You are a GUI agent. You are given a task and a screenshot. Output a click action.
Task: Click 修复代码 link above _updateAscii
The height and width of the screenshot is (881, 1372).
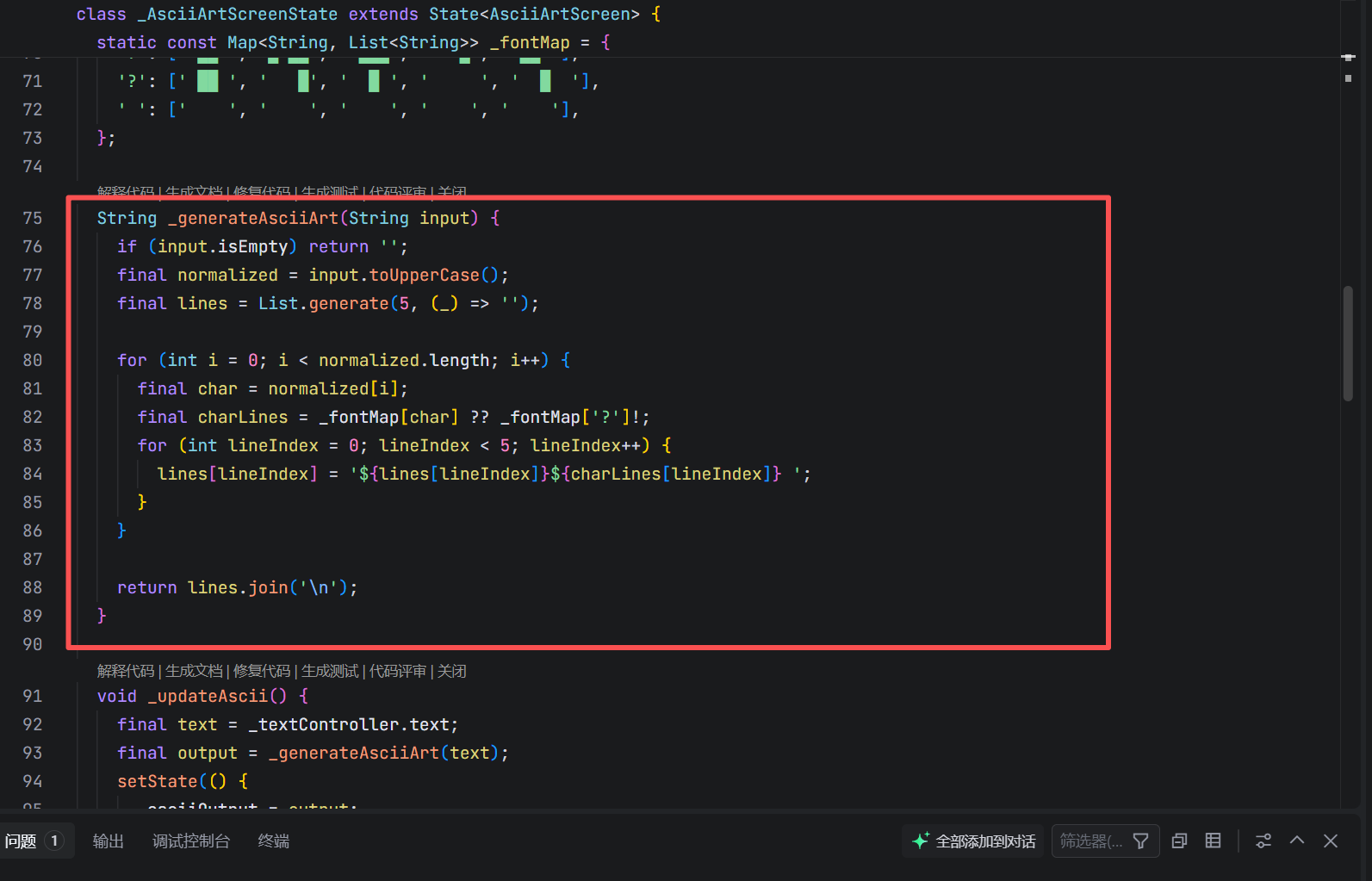coord(262,671)
